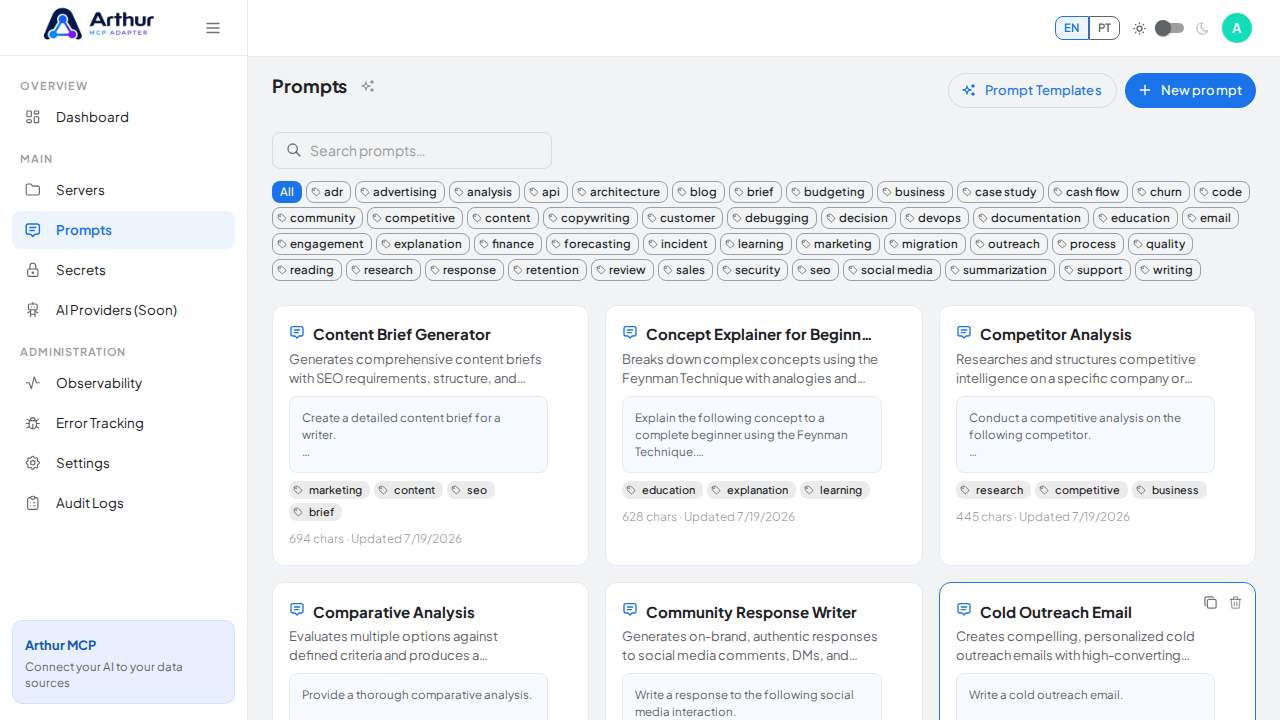Click the Arthur MCP Adapter logo
This screenshot has width=1280, height=720.
[99, 24]
